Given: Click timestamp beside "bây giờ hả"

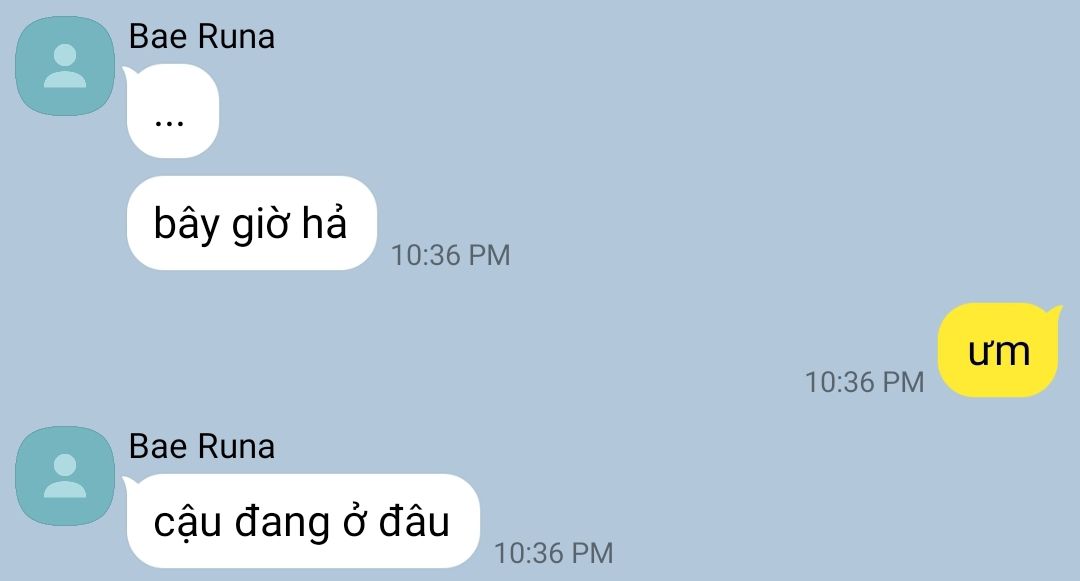Looking at the screenshot, I should click(x=450, y=255).
